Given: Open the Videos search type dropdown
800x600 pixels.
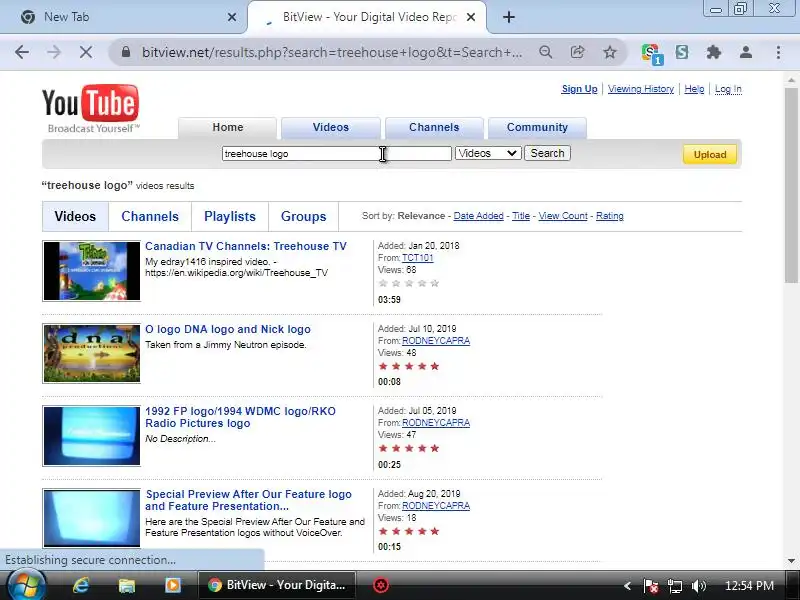Looking at the screenshot, I should point(488,153).
